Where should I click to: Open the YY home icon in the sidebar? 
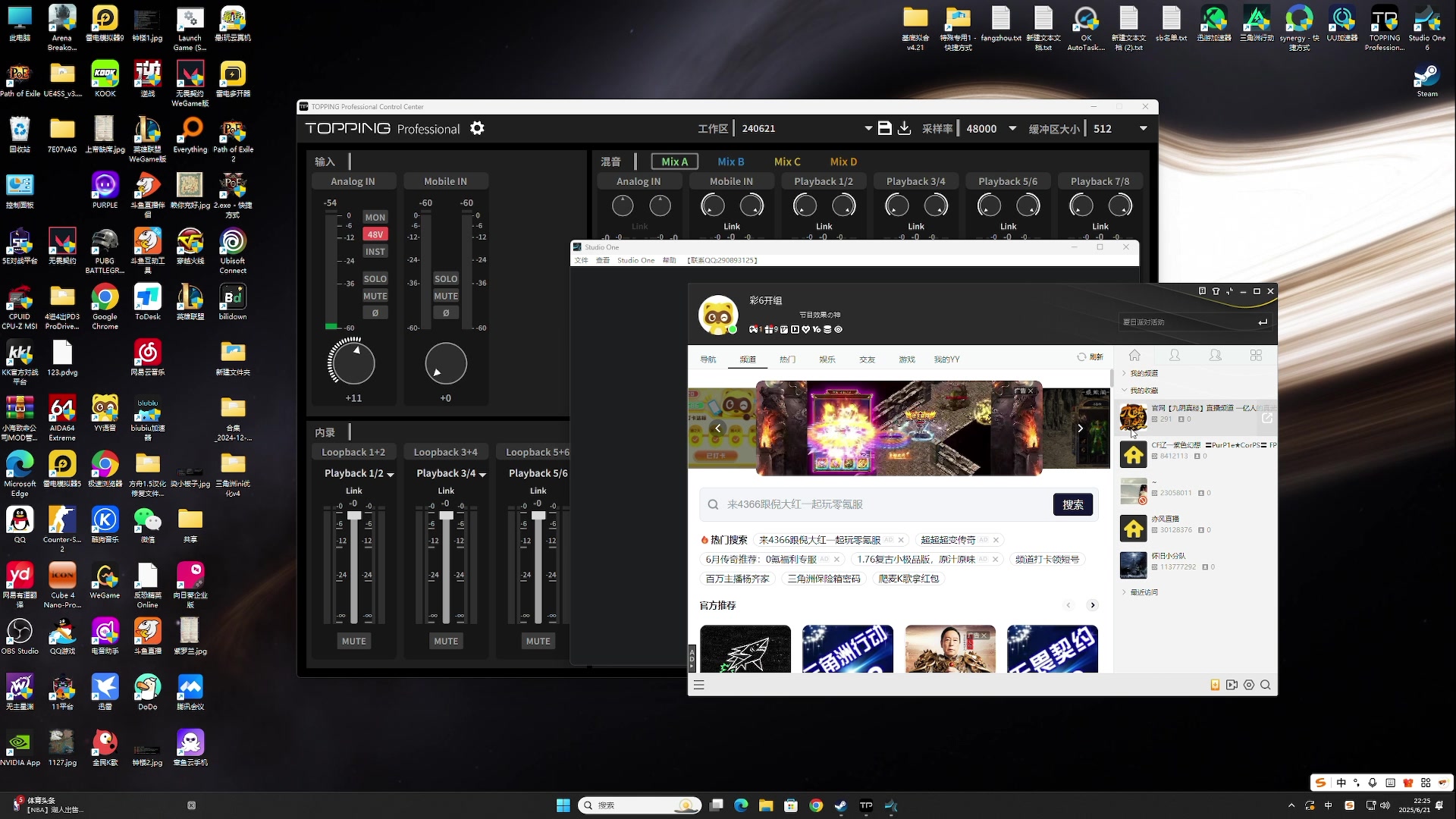[1134, 355]
